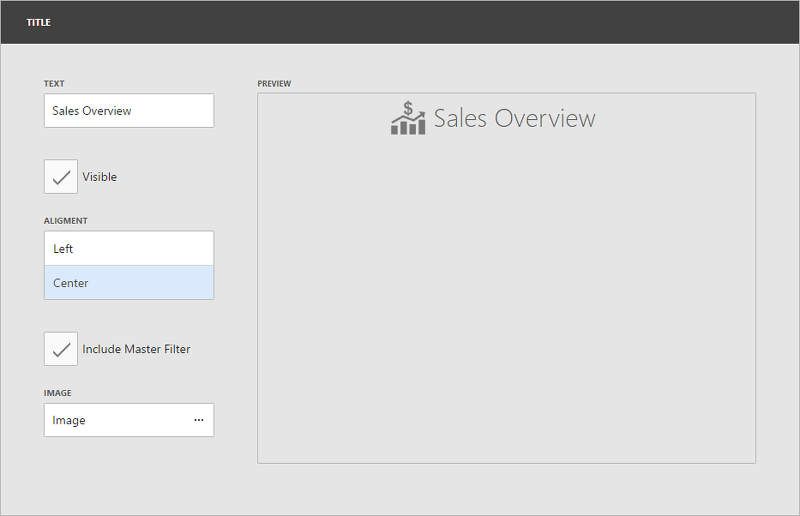
Task: Select the Sales Overview heading in preview
Action: click(514, 119)
